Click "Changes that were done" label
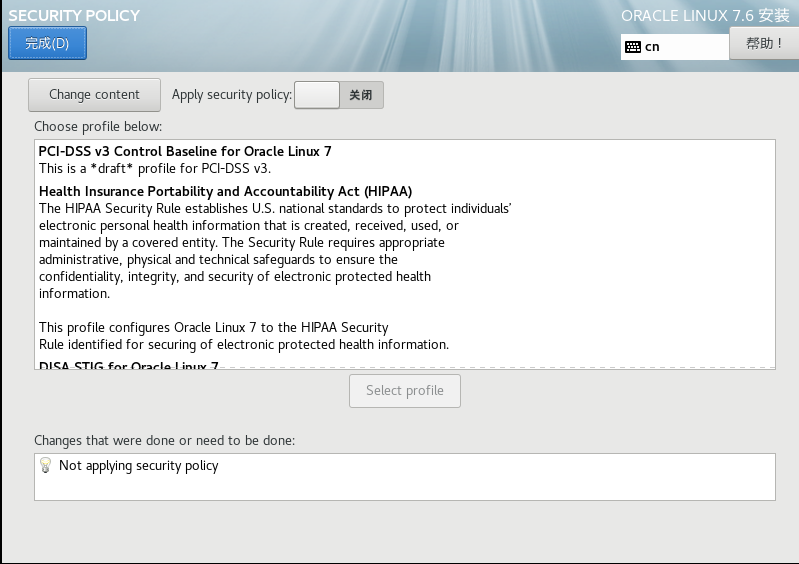This screenshot has height=564, width=799. pyautogui.click(x=164, y=440)
